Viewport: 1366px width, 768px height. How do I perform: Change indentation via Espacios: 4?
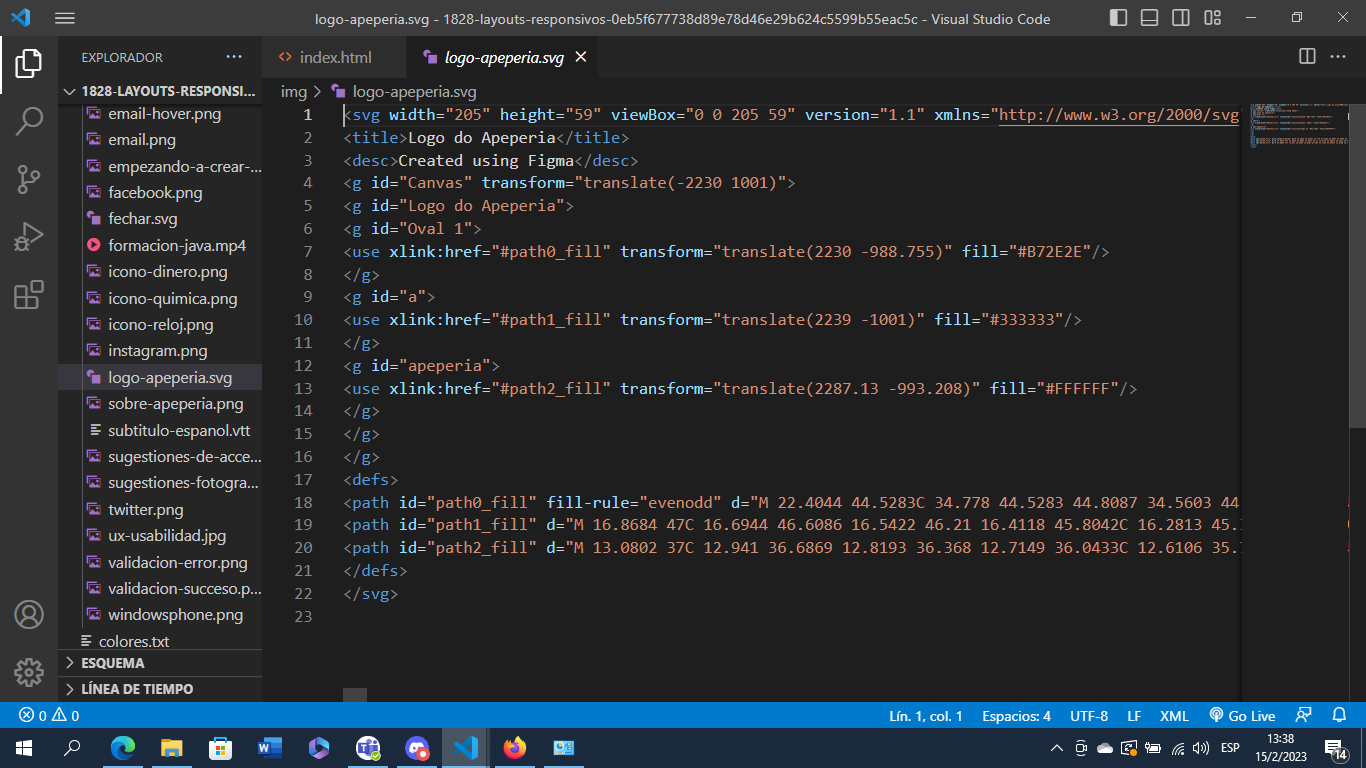tap(1016, 716)
